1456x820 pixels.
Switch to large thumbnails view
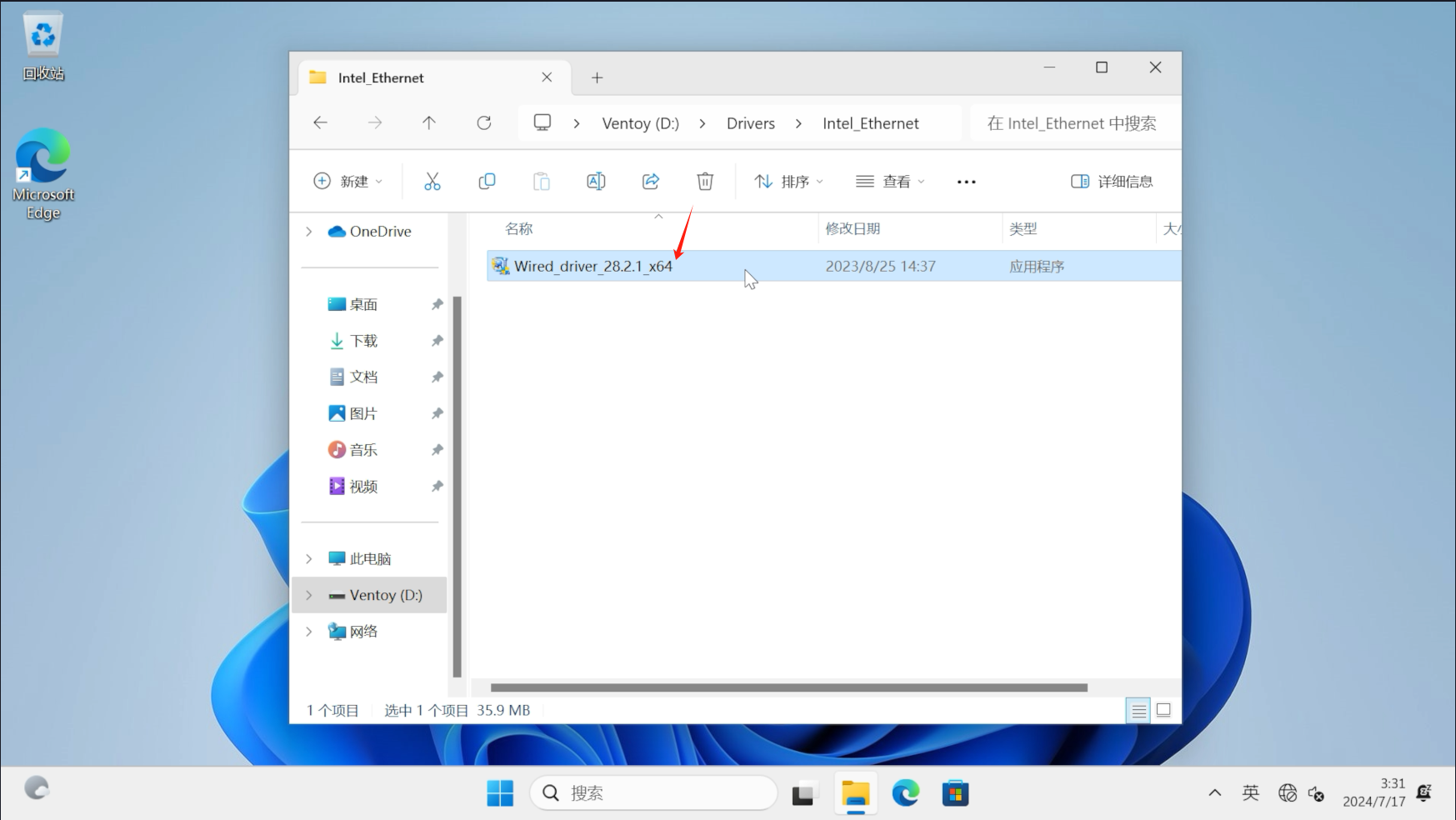(x=1164, y=710)
